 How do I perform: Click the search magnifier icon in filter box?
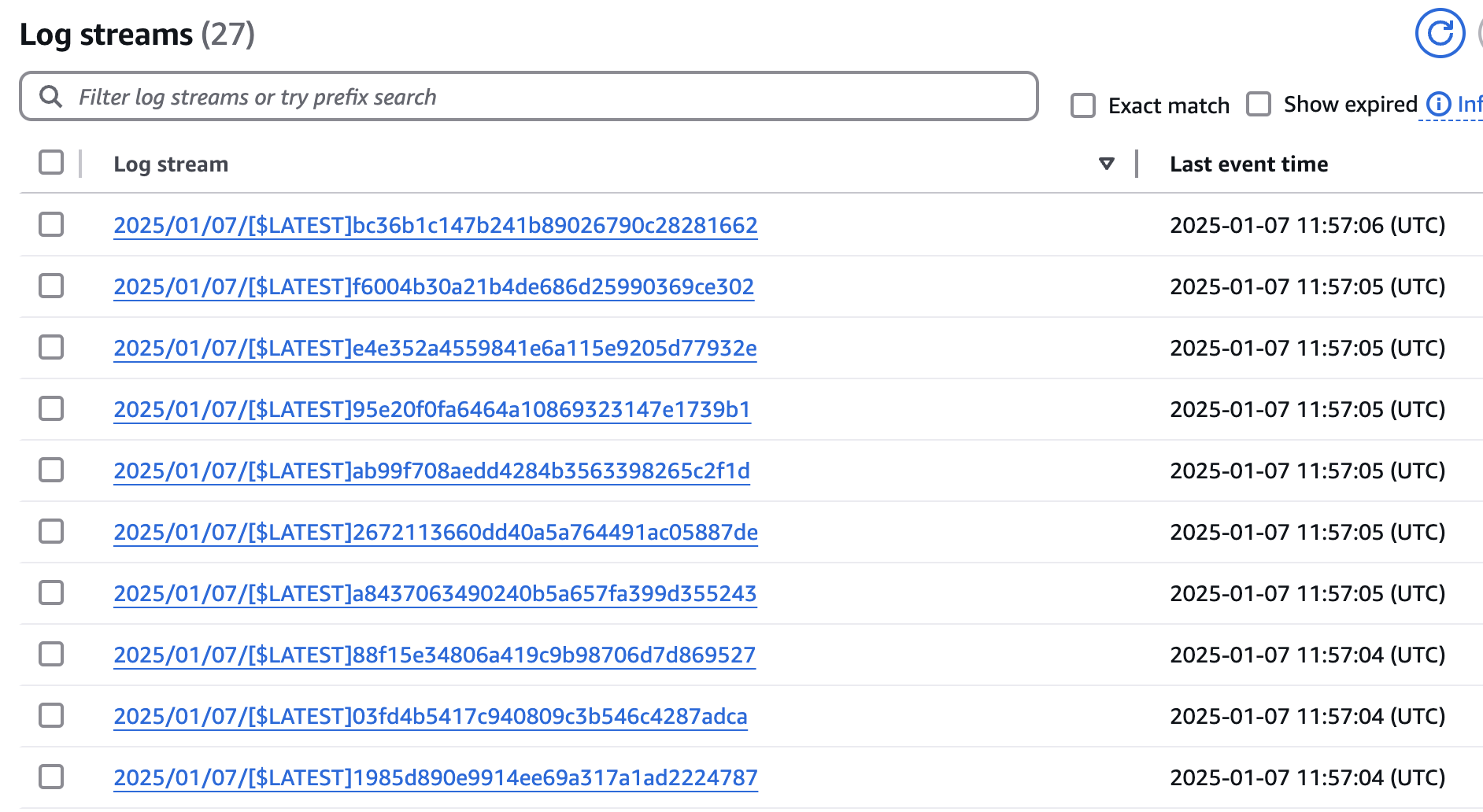[52, 96]
